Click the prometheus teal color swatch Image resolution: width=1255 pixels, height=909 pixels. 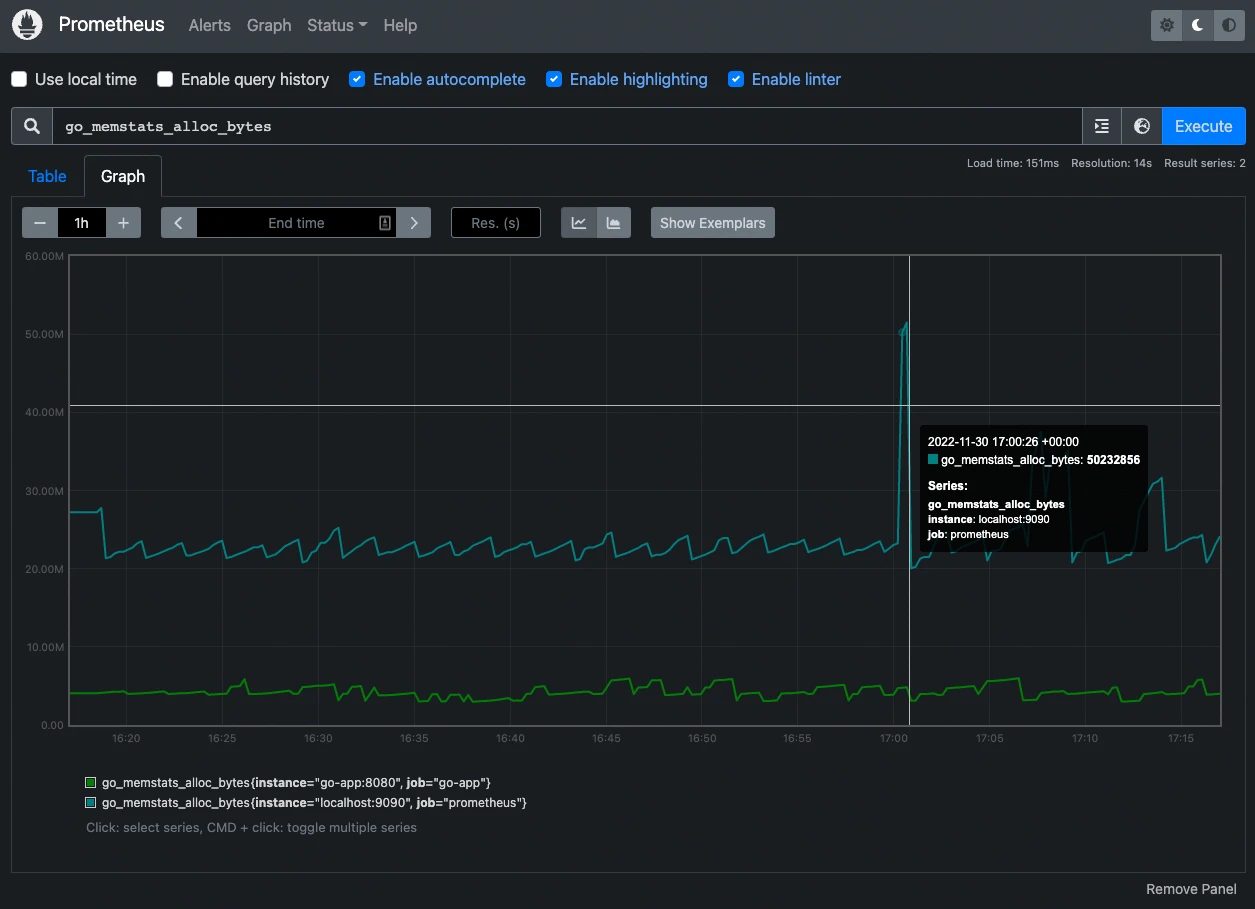[91, 803]
